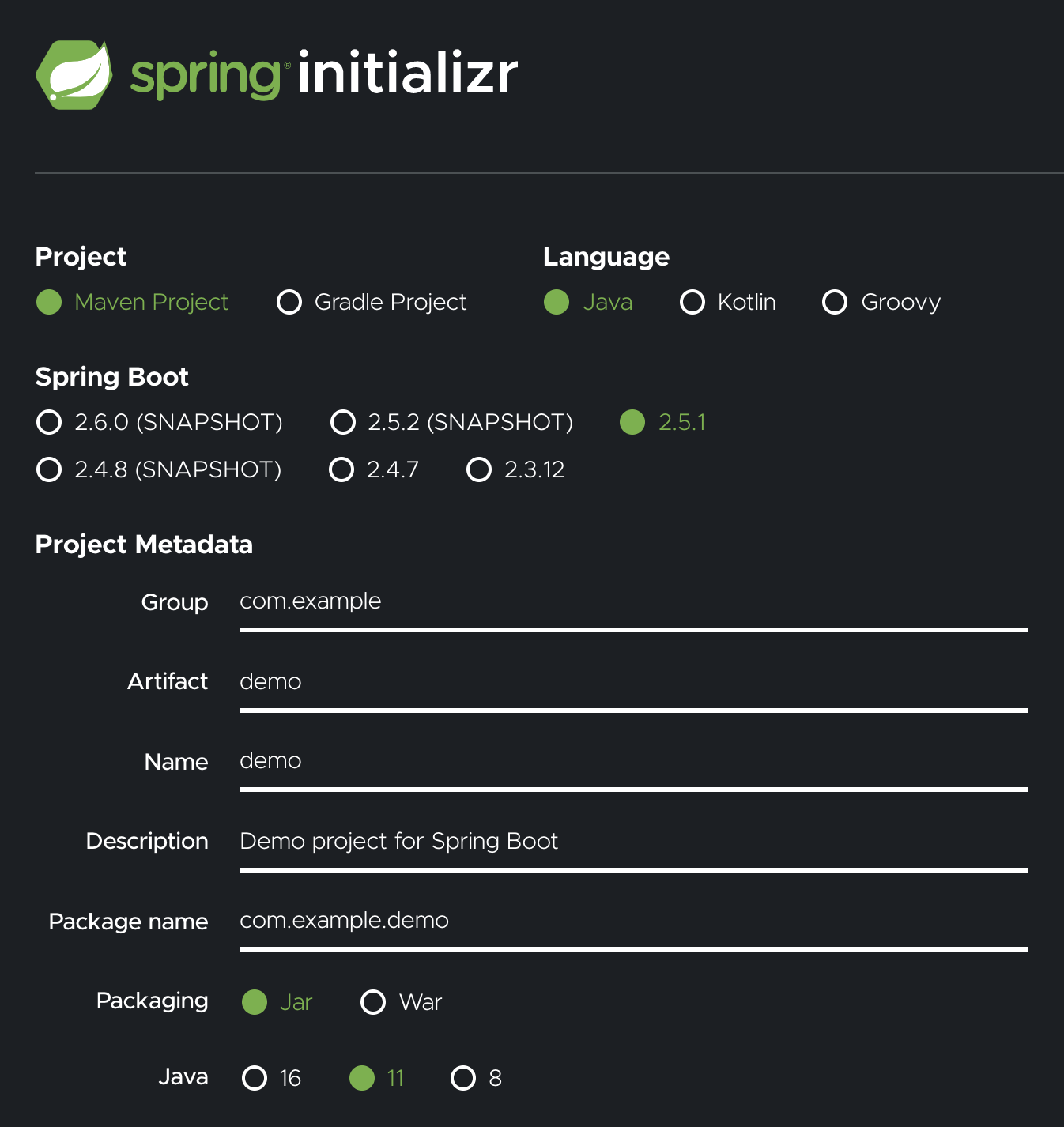
Task: Pick Spring Boot 2.4.8 (SNAPSHOT)
Action: click(x=49, y=469)
